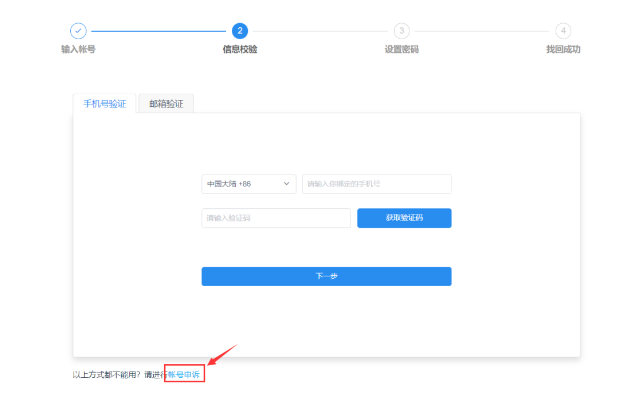Switch to the 邮箱验证 tab

click(x=166, y=104)
